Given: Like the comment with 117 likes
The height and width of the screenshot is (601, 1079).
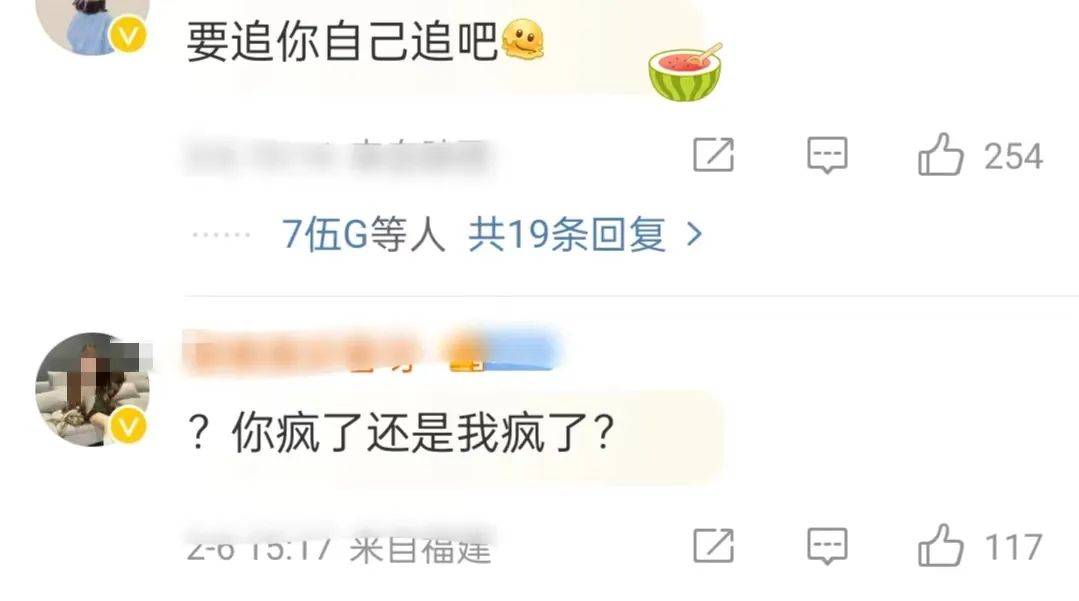Looking at the screenshot, I should (x=941, y=546).
